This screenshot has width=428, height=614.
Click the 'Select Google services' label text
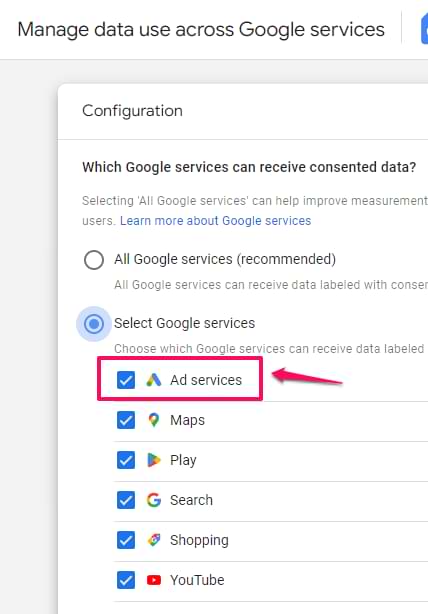pyautogui.click(x=184, y=323)
